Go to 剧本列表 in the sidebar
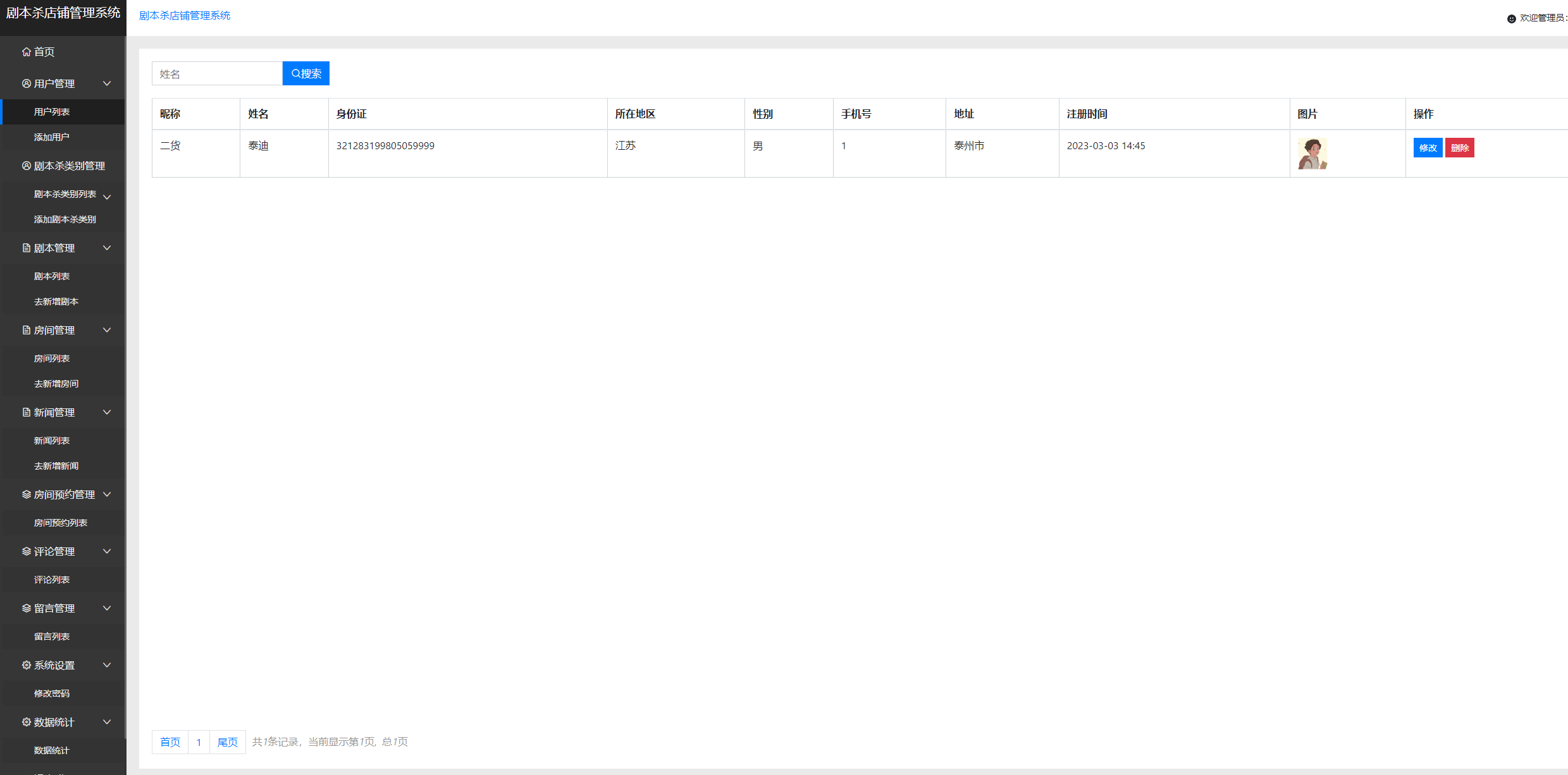This screenshot has width=1568, height=775. [x=52, y=276]
